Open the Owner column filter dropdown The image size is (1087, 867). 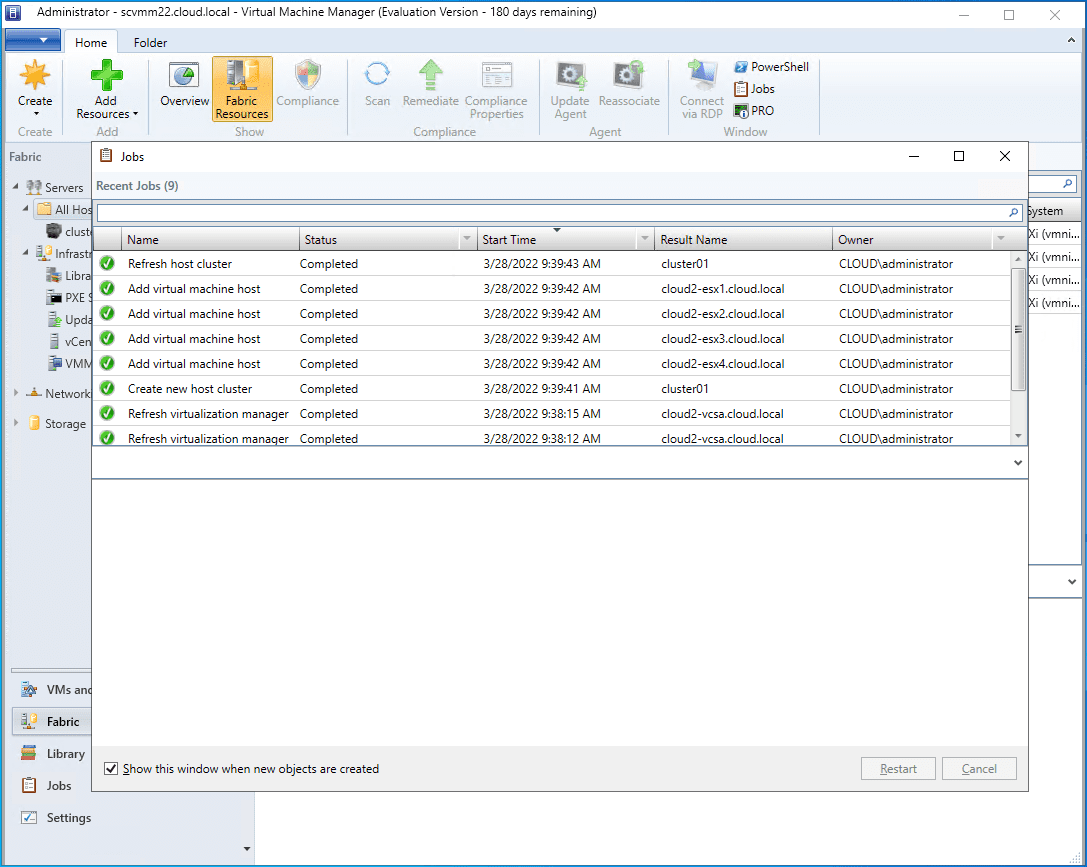pyautogui.click(x=1000, y=238)
